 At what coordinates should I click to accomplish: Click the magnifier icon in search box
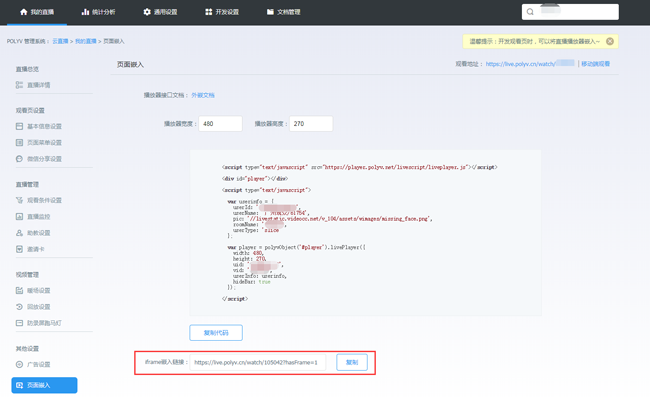click(530, 12)
